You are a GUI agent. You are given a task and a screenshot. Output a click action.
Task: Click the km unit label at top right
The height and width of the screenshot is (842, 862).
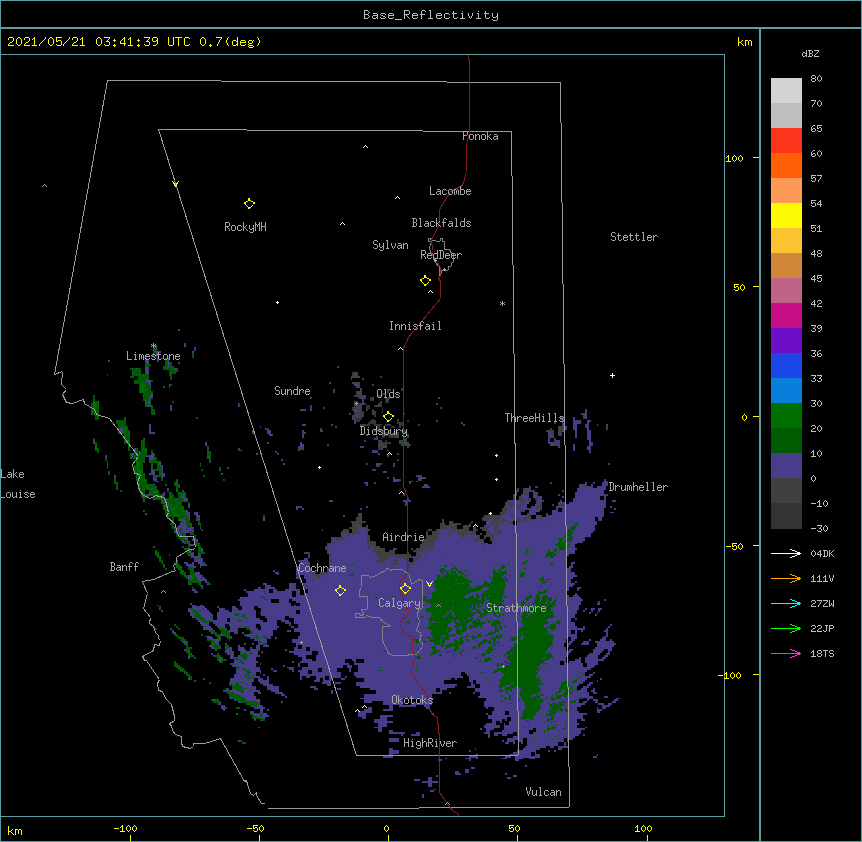[x=745, y=42]
